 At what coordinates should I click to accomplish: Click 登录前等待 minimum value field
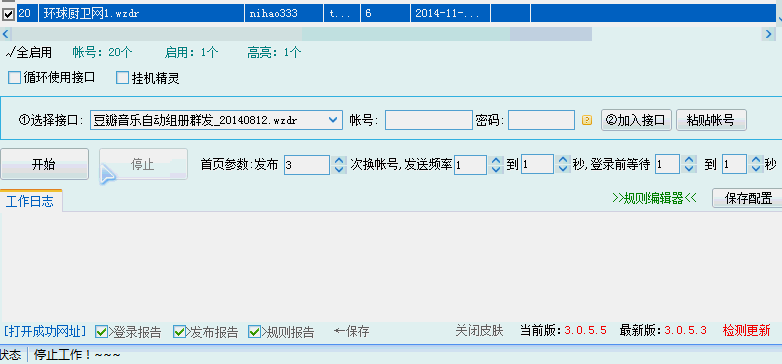tap(668, 165)
